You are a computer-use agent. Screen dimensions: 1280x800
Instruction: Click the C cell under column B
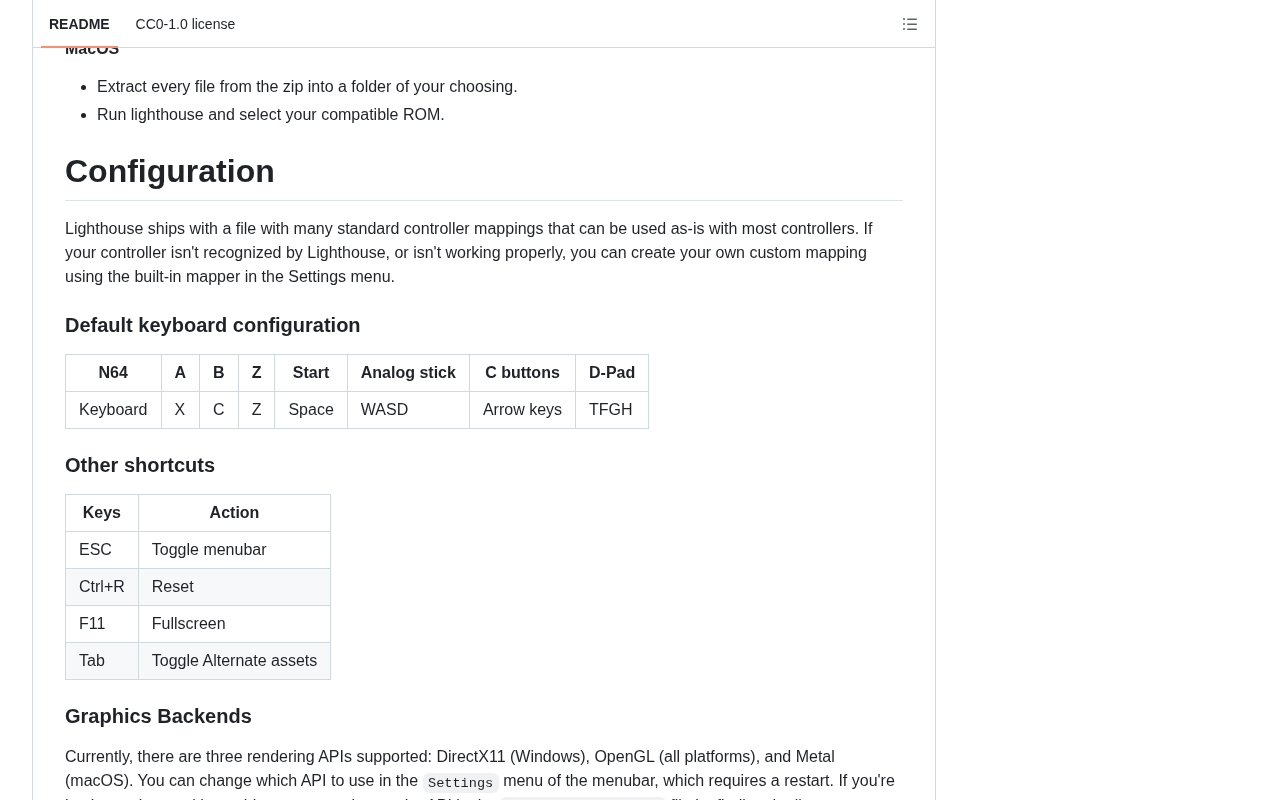[x=218, y=410]
